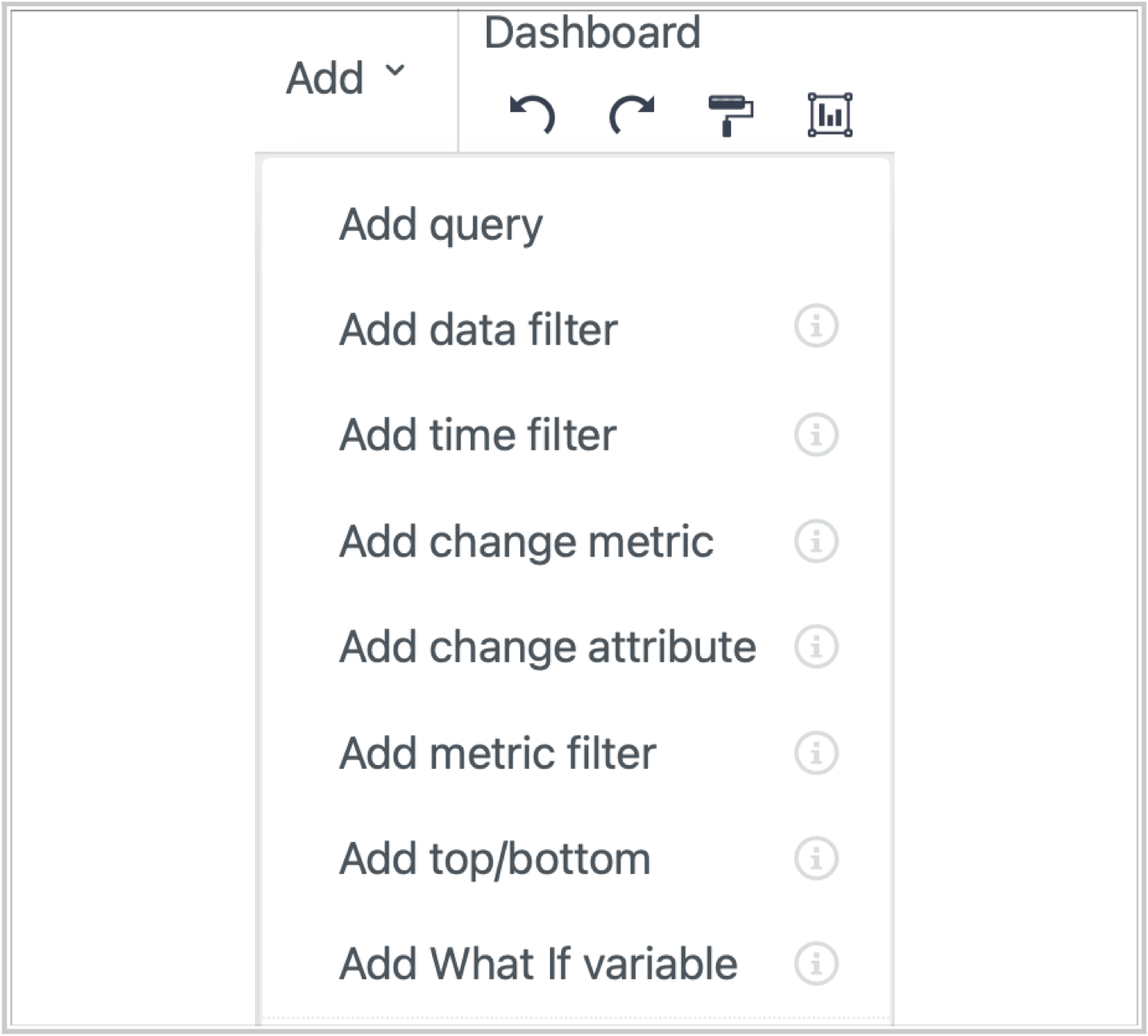Image resolution: width=1148 pixels, height=1036 pixels.
Task: Toggle the Add dropdown menu
Action: click(x=346, y=78)
